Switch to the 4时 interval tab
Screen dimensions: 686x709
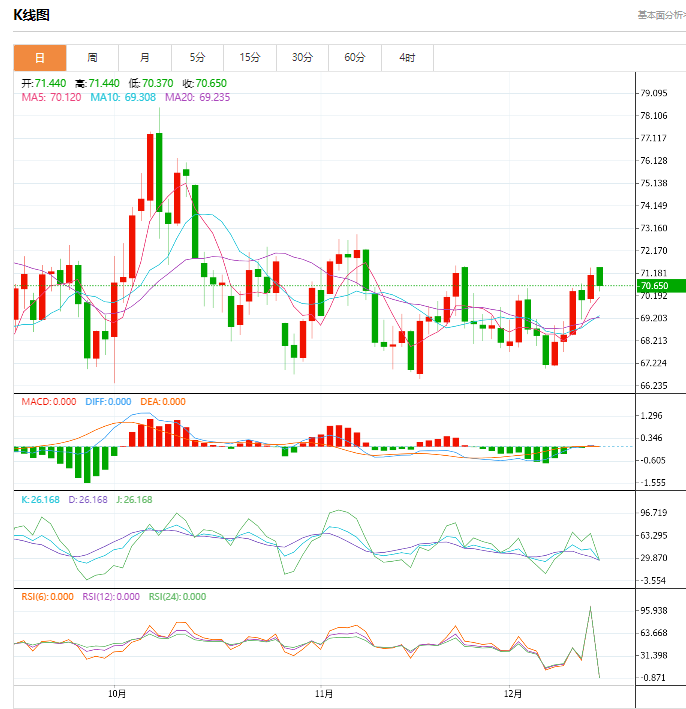click(x=407, y=58)
